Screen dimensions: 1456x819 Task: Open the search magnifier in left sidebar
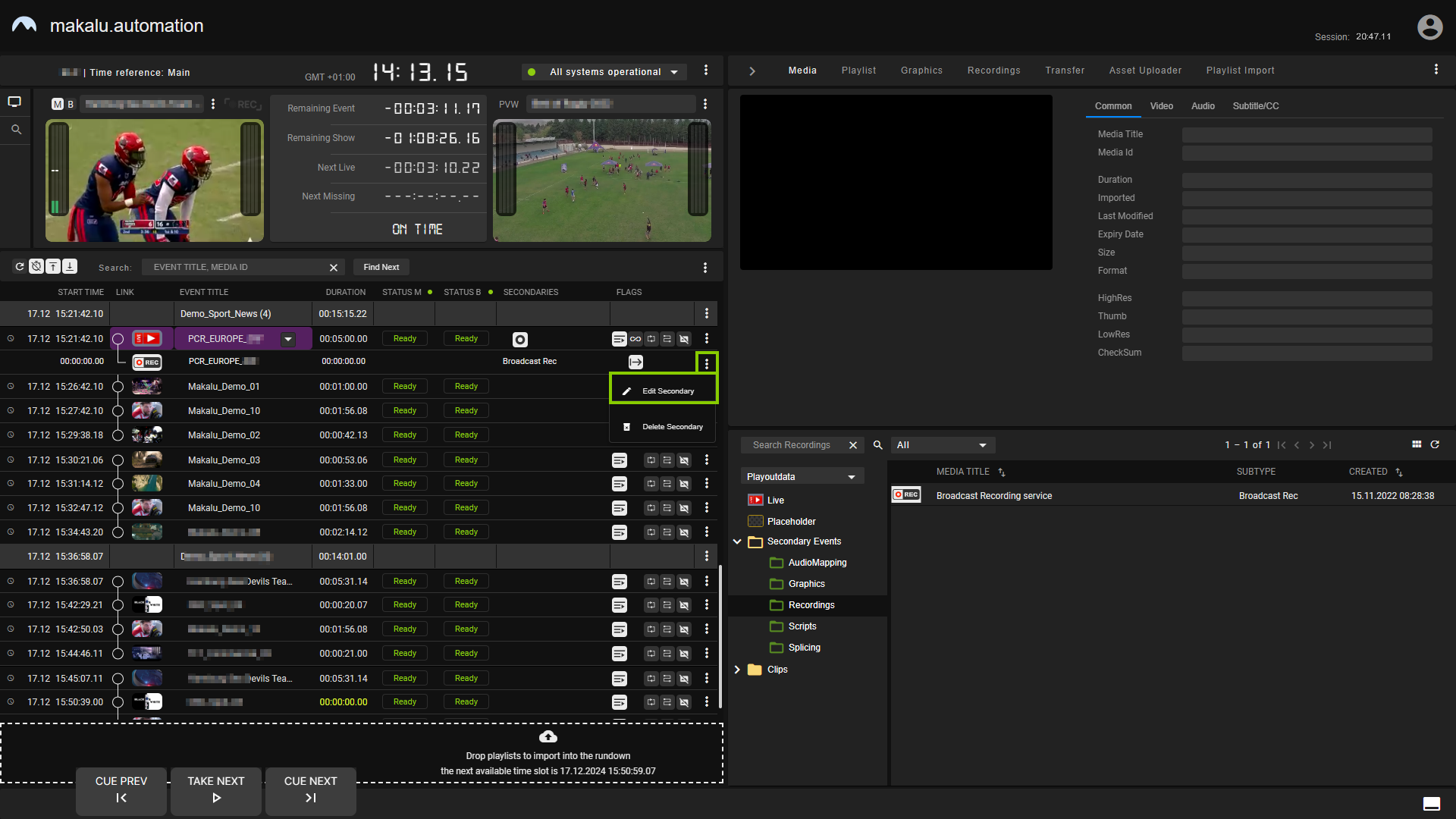coord(16,130)
